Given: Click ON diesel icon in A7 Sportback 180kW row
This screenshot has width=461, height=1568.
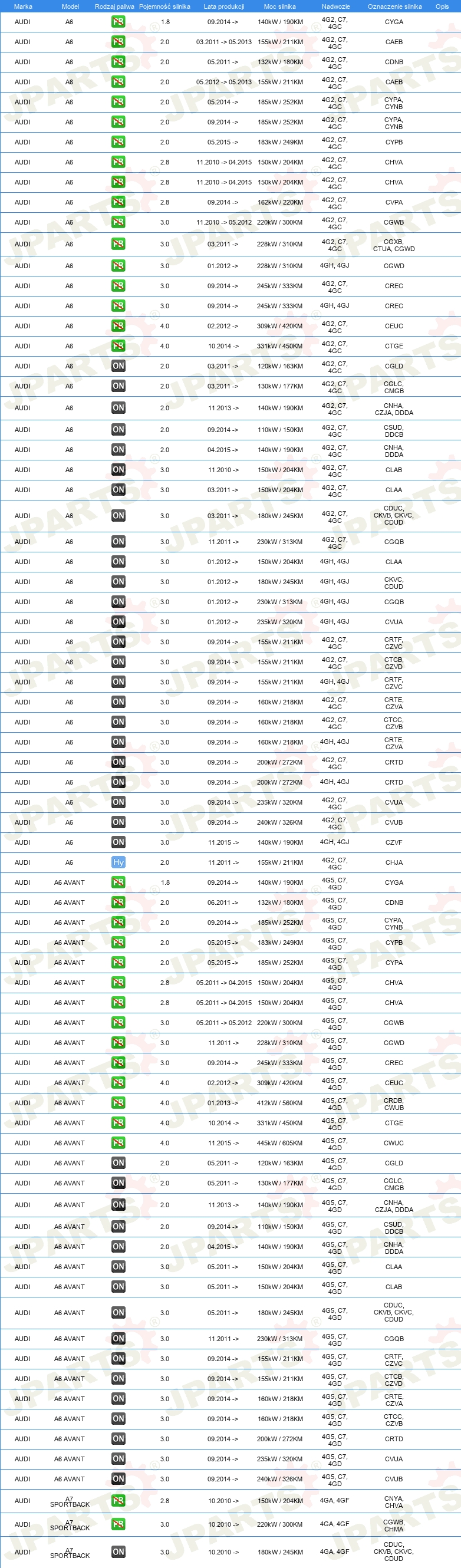Looking at the screenshot, I should 118,1552.
